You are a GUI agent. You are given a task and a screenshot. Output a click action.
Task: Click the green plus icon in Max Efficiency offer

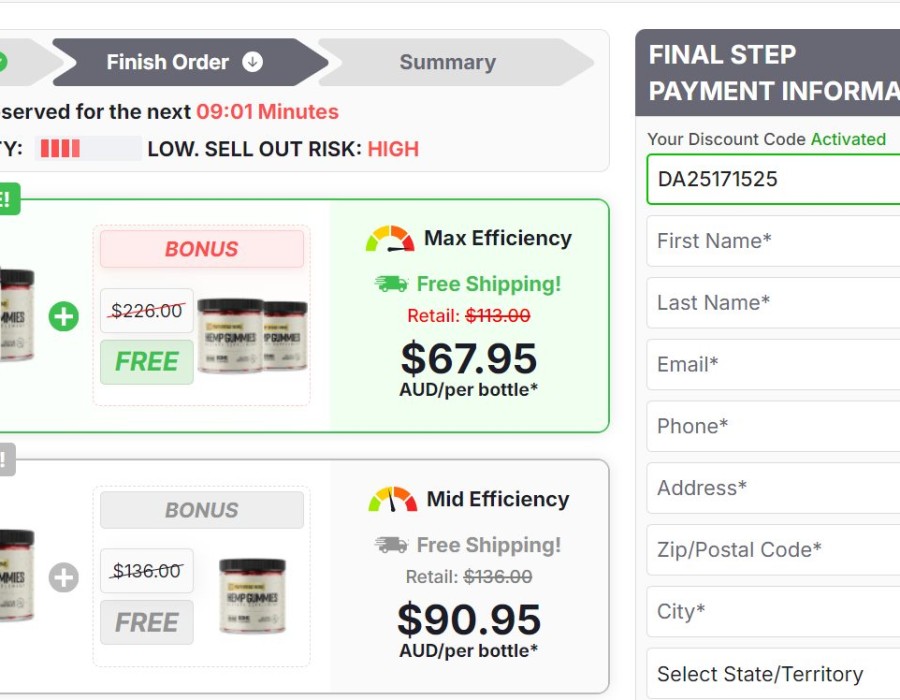coord(64,317)
